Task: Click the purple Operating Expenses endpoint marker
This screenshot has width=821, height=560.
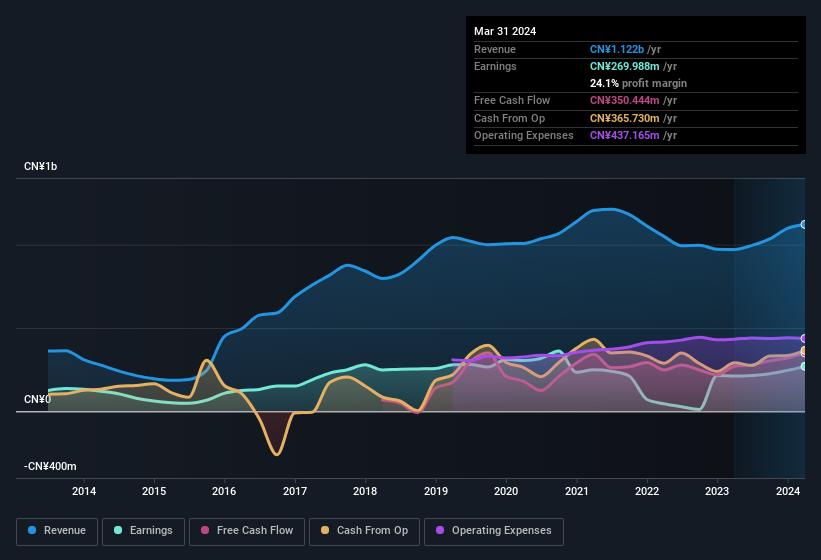Action: click(x=804, y=339)
